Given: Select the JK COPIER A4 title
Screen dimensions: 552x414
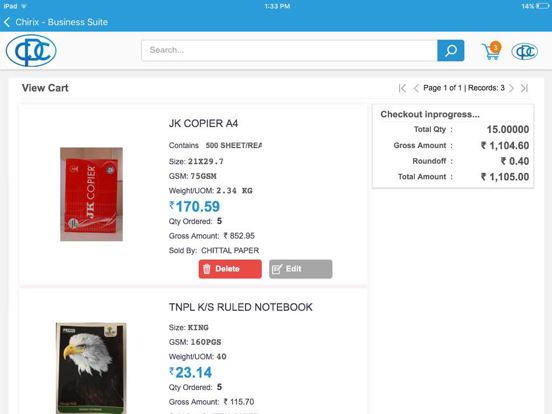Looking at the screenshot, I should [203, 124].
